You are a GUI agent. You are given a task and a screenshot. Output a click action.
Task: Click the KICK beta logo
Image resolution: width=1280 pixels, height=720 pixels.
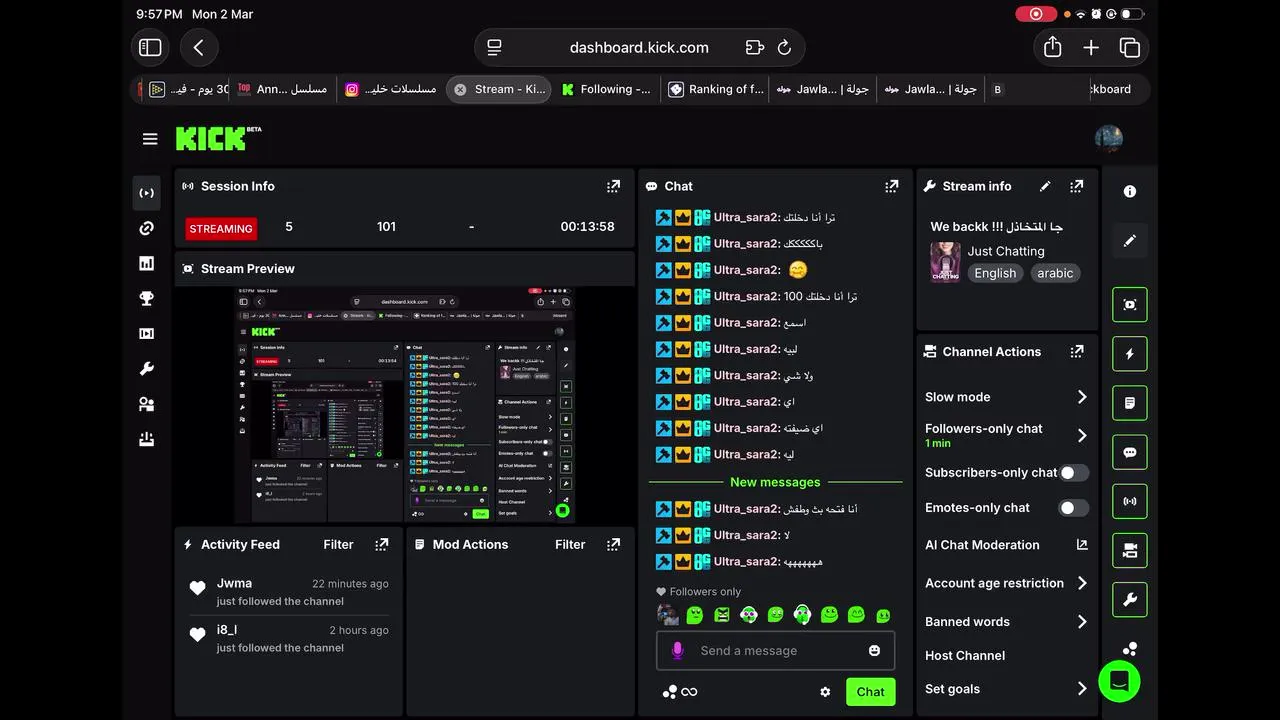[218, 138]
